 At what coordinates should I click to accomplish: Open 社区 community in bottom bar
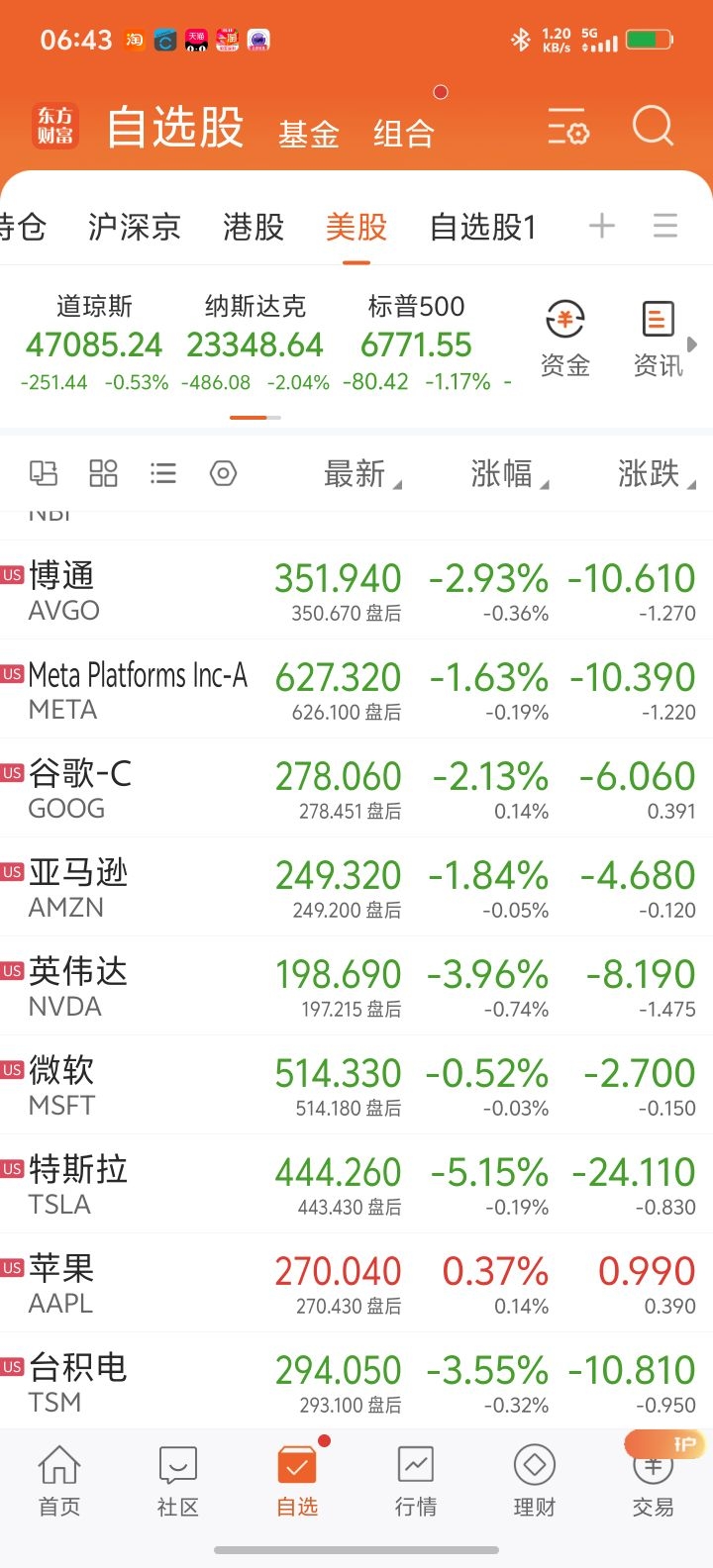[x=178, y=1480]
